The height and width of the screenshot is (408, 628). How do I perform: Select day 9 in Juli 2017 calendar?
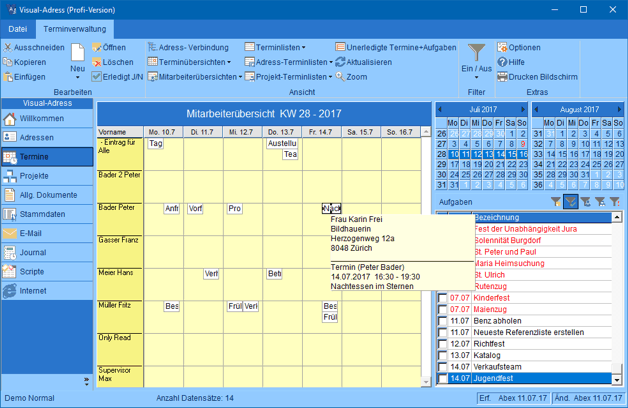click(x=523, y=144)
